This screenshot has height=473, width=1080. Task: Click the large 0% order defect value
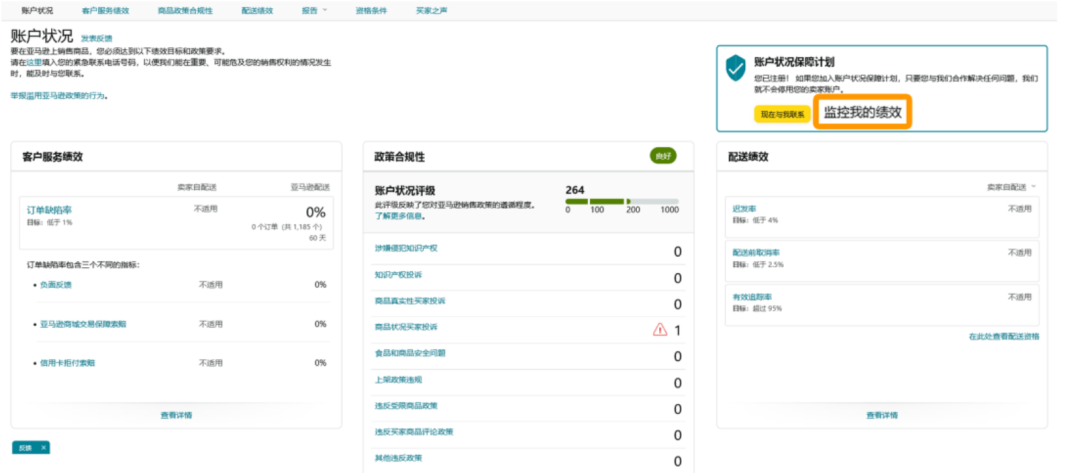(315, 212)
